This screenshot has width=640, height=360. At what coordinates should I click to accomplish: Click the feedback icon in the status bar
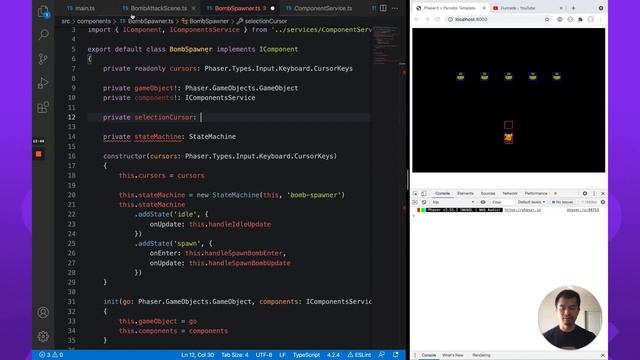point(382,355)
